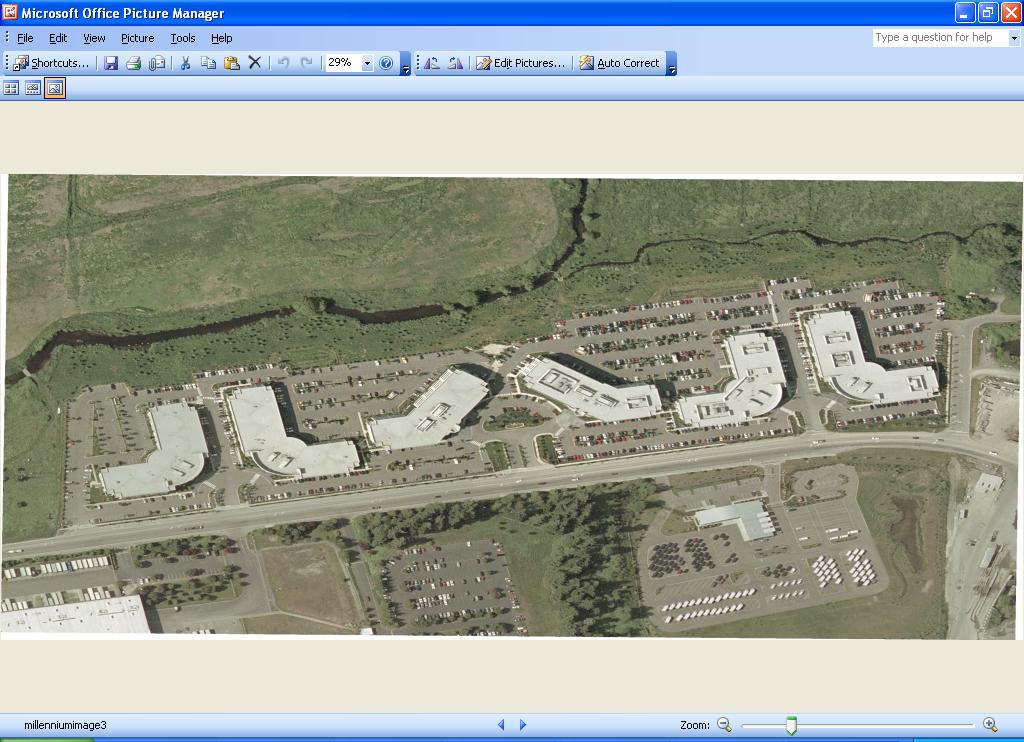The width and height of the screenshot is (1024, 742).
Task: Minimize the Picture Manager window
Action: point(965,12)
